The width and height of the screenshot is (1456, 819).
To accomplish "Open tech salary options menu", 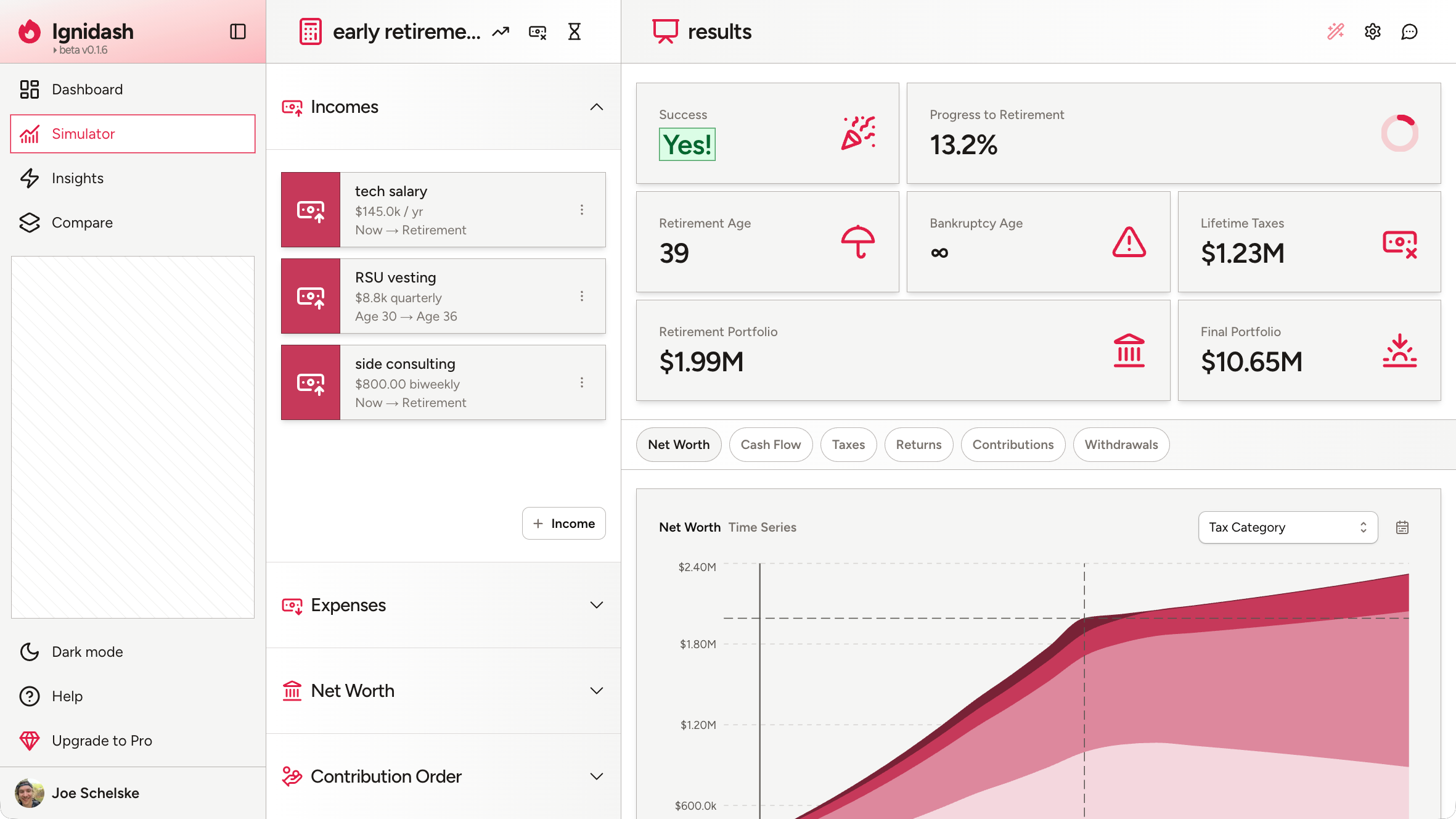I will tap(581, 210).
